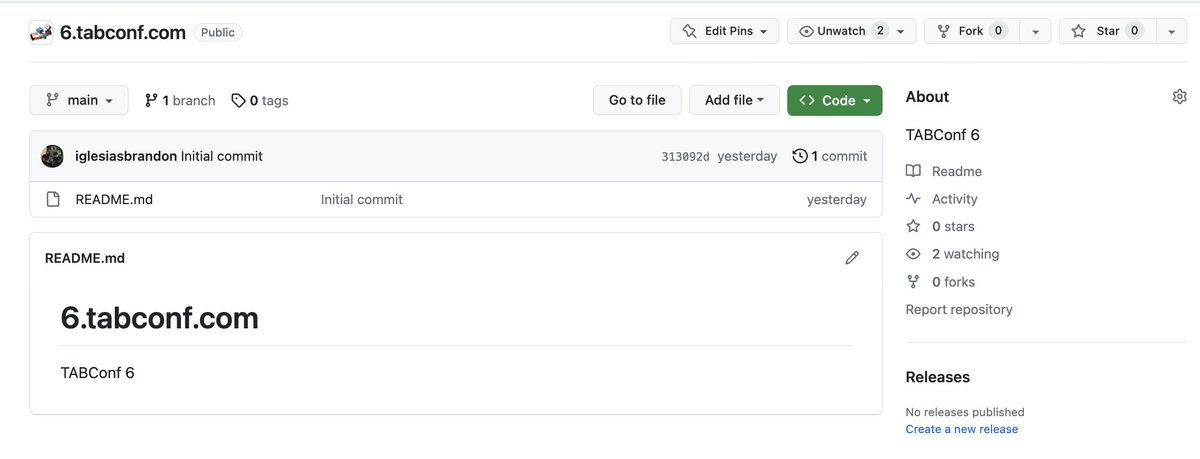The width and height of the screenshot is (1200, 459).
Task: Open the main branch selector dropdown
Action: [x=79, y=100]
